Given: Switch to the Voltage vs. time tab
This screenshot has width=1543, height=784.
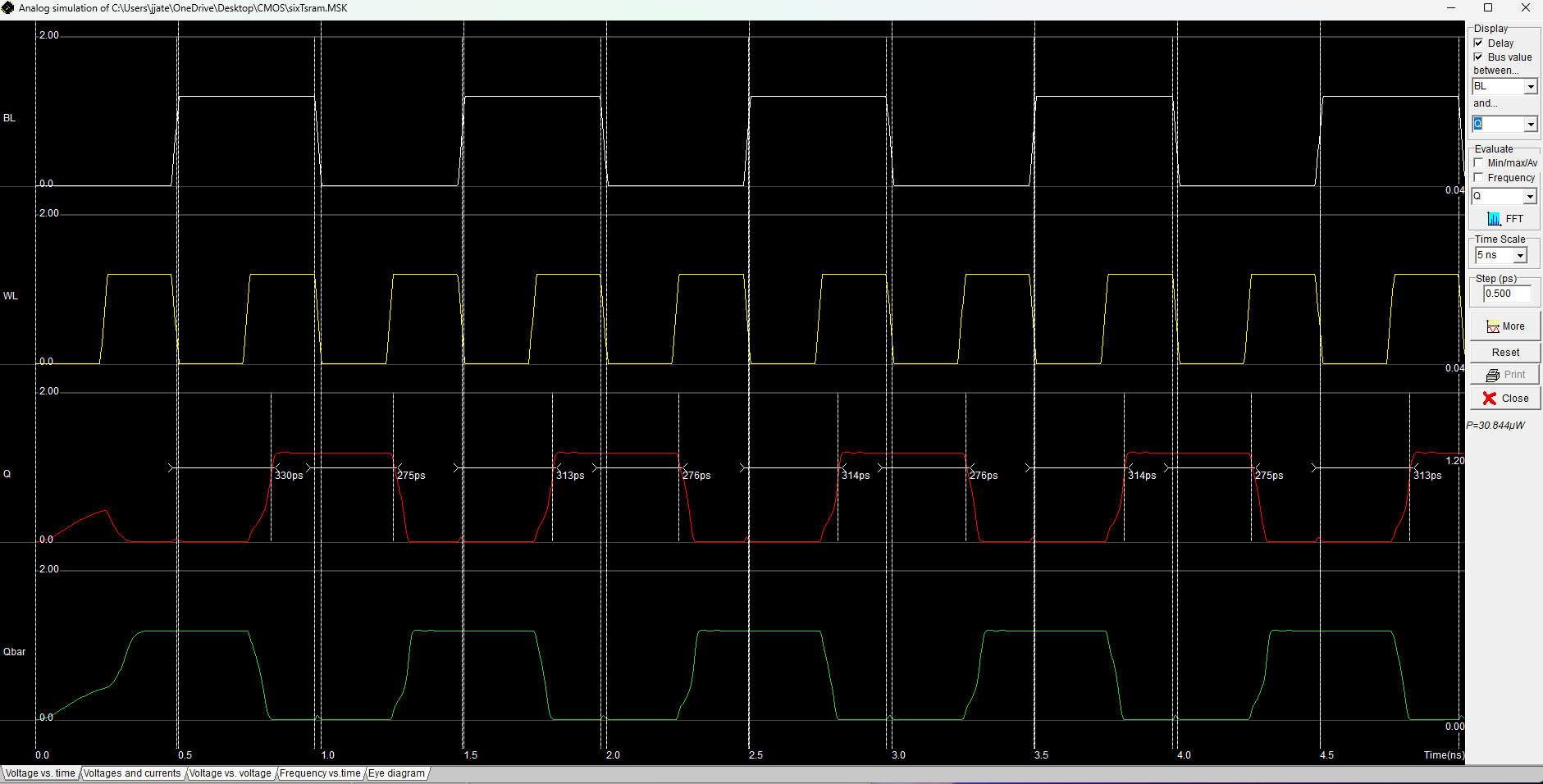Looking at the screenshot, I should click(40, 773).
